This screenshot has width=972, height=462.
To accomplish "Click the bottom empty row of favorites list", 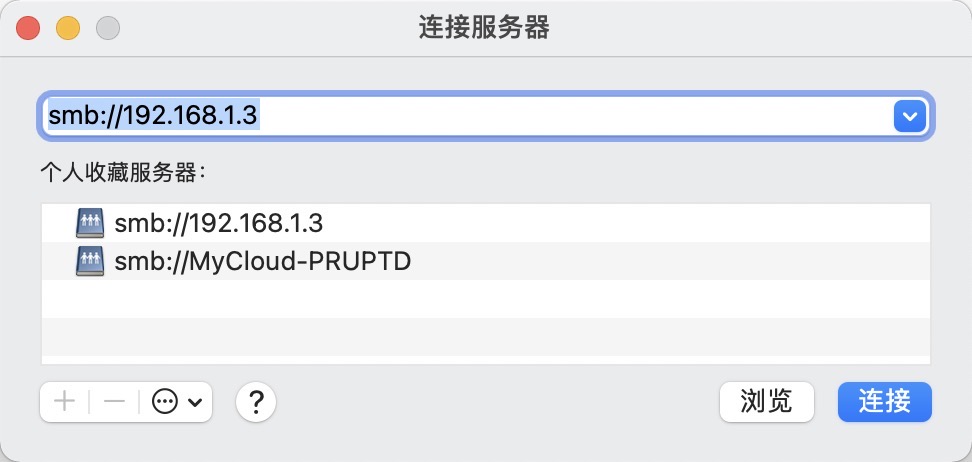I will click(486, 337).
